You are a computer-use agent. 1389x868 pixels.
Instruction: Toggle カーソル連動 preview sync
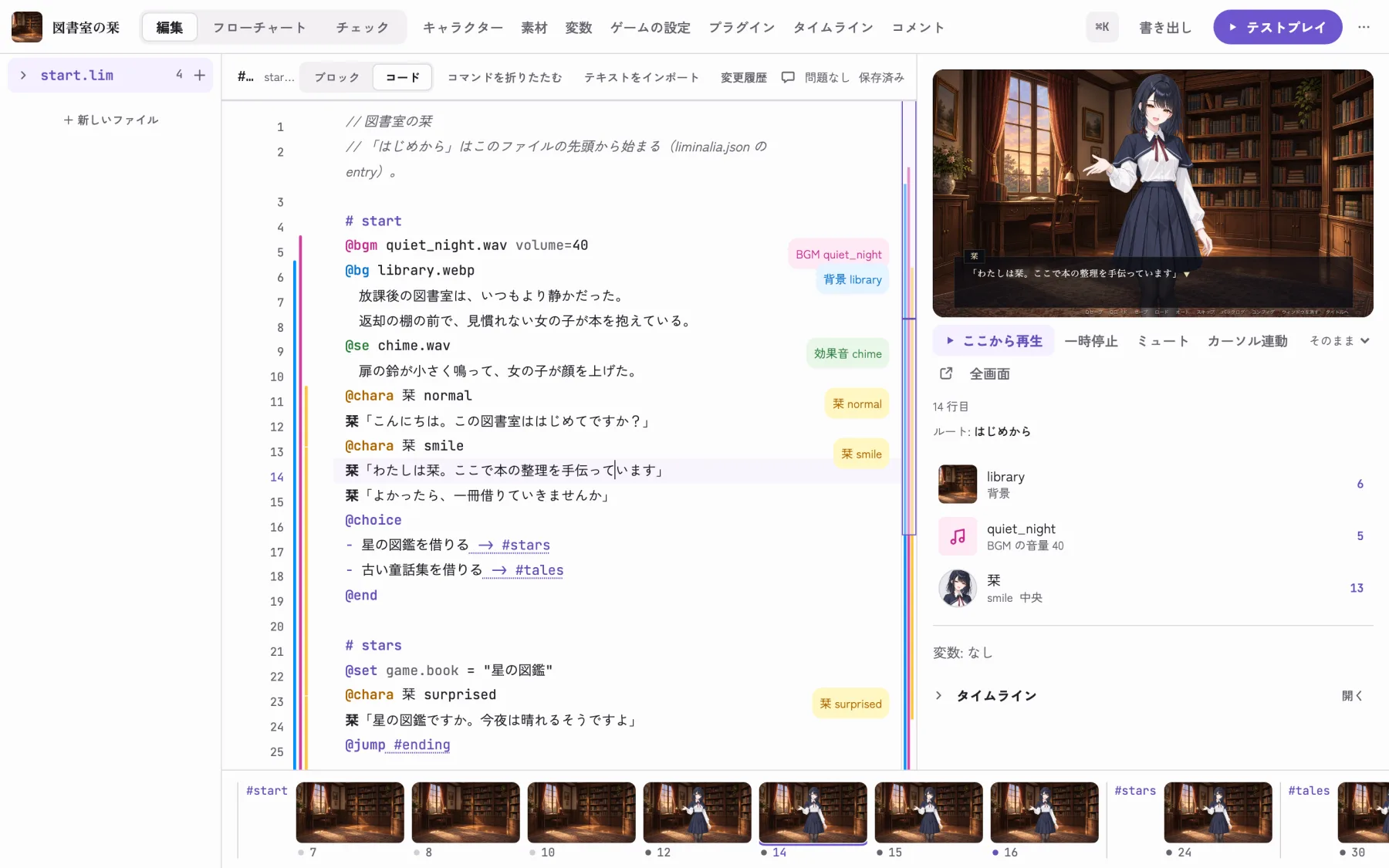coord(1247,341)
